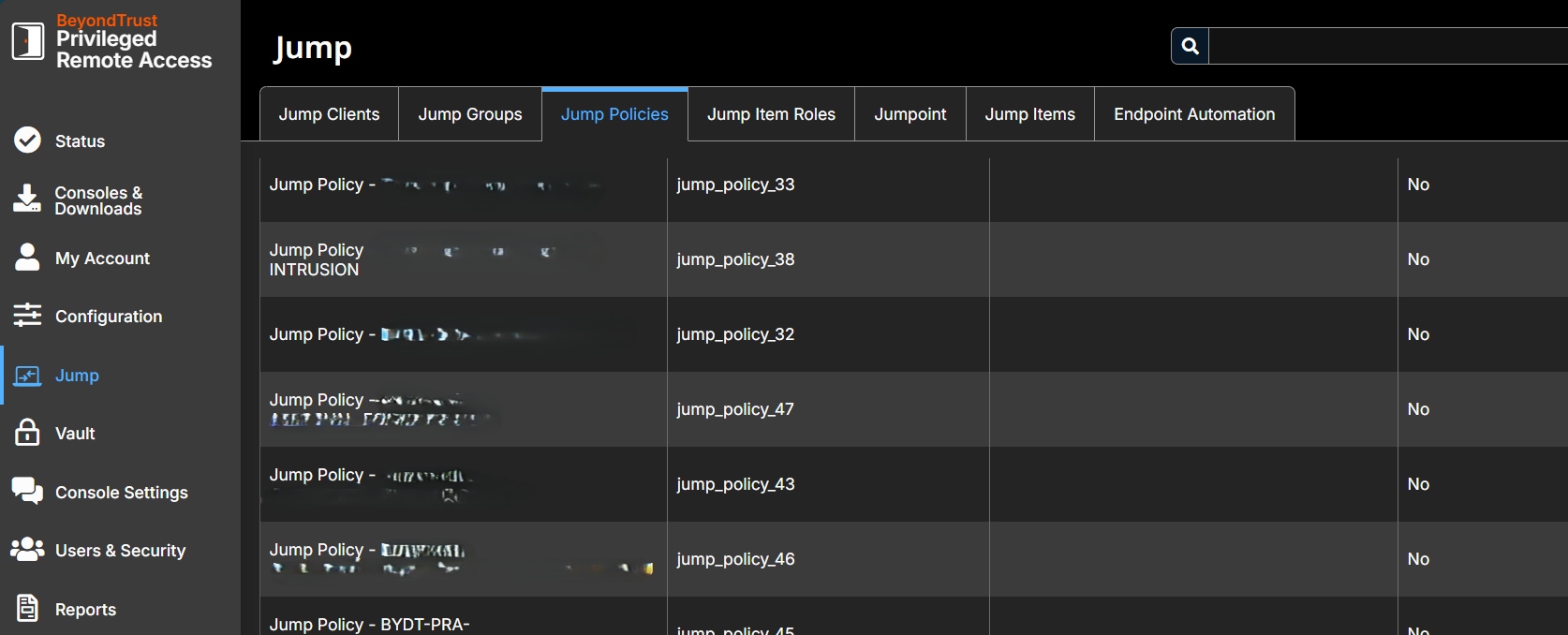1568x635 pixels.
Task: Click the Privileged Remote Access product title
Action: point(134,50)
